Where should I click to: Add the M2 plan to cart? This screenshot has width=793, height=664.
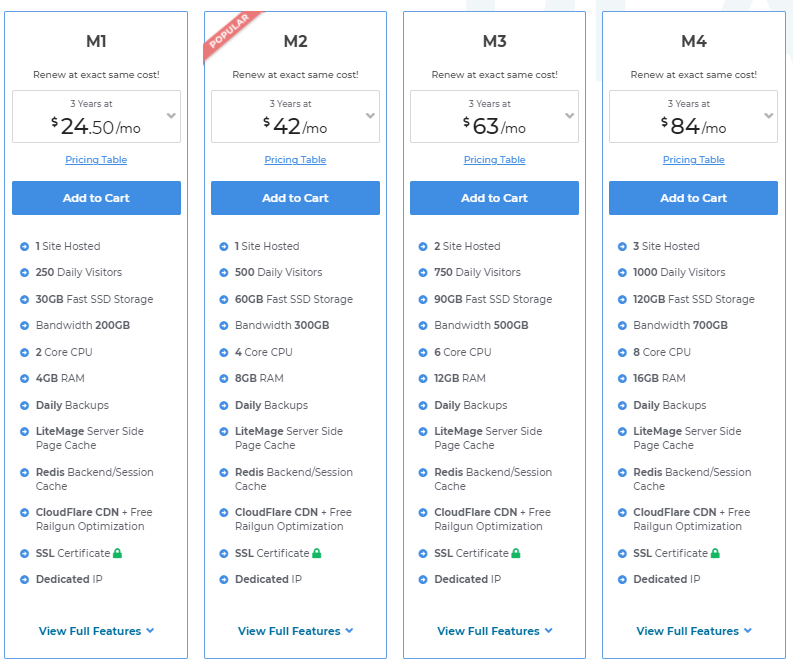coord(295,198)
